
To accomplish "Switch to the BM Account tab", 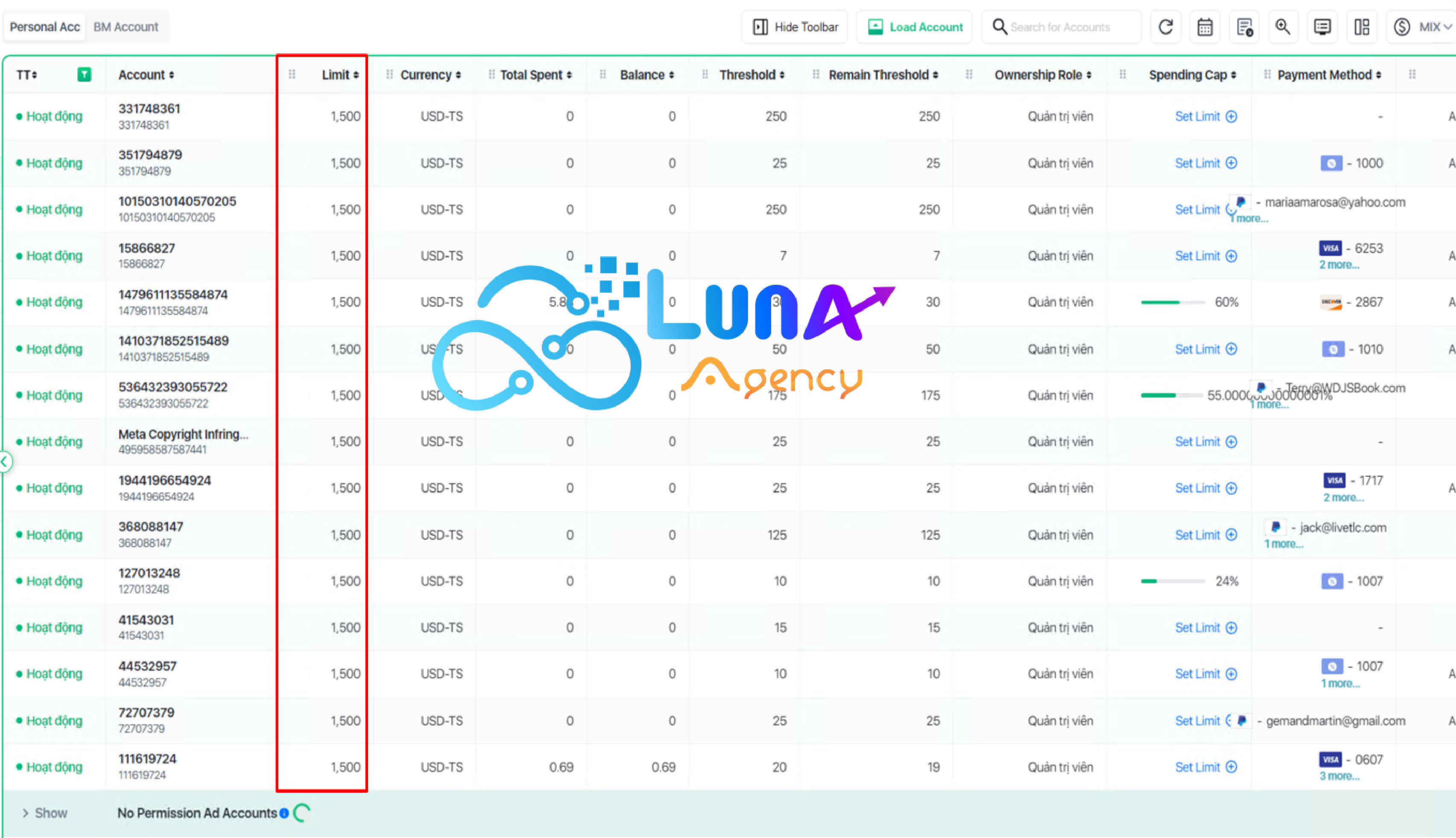I will (x=126, y=27).
